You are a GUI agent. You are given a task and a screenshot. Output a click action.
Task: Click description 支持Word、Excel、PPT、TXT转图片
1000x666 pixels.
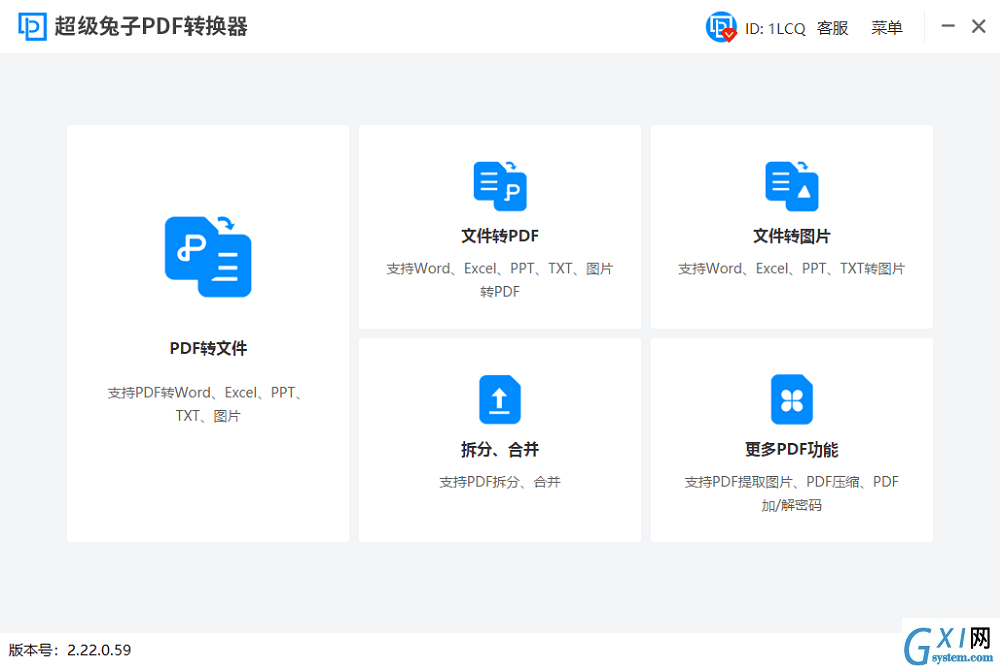791,269
